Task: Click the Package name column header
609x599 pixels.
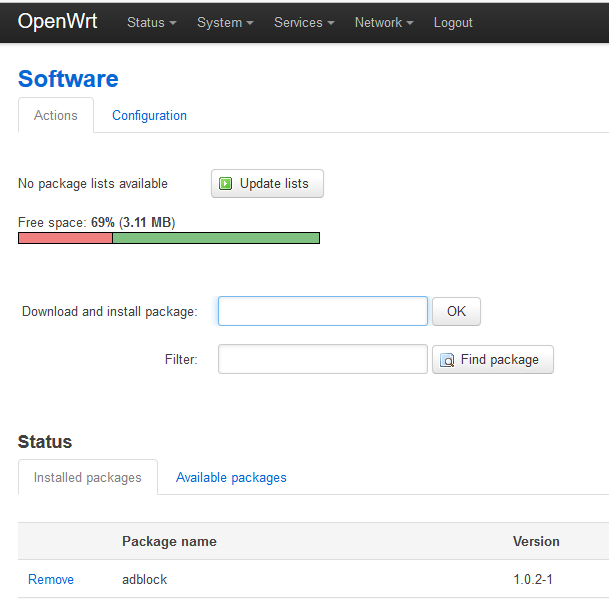Action: pyautogui.click(x=169, y=541)
